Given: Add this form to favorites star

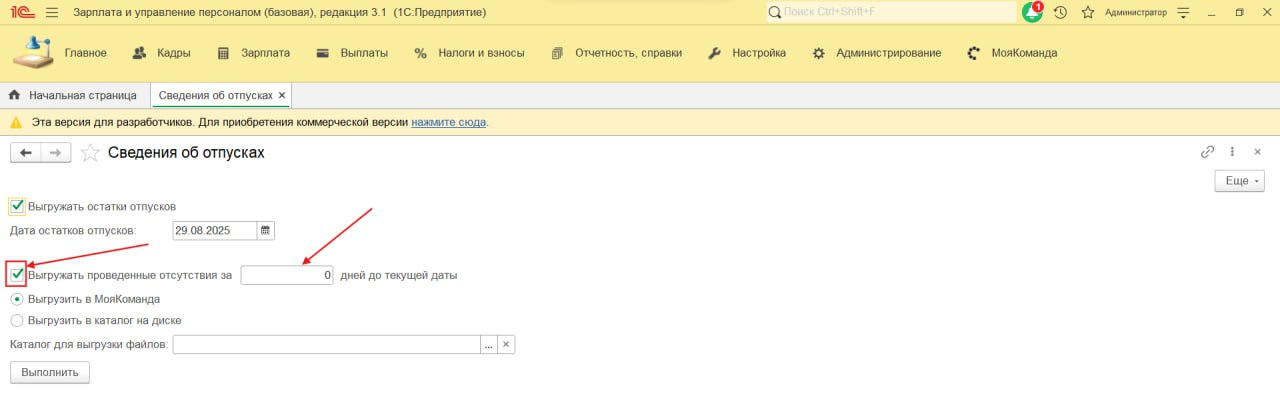Looking at the screenshot, I should click(x=90, y=153).
